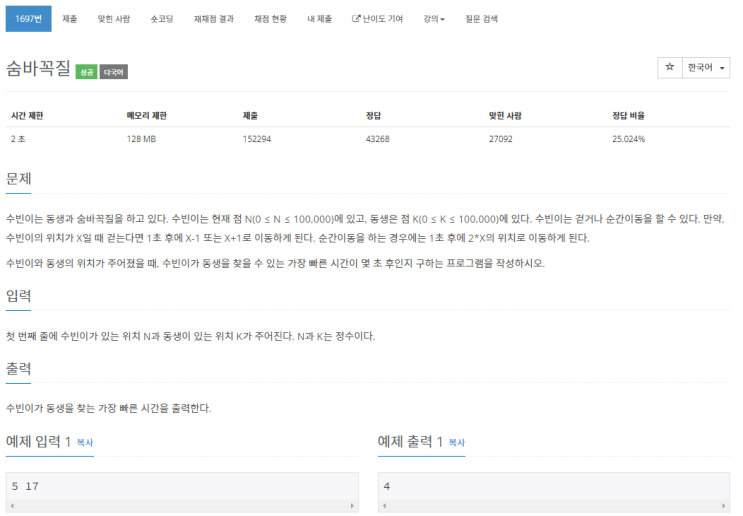The image size is (743, 516).
Task: Click the 128 MB memory limit value
Action: (x=141, y=139)
